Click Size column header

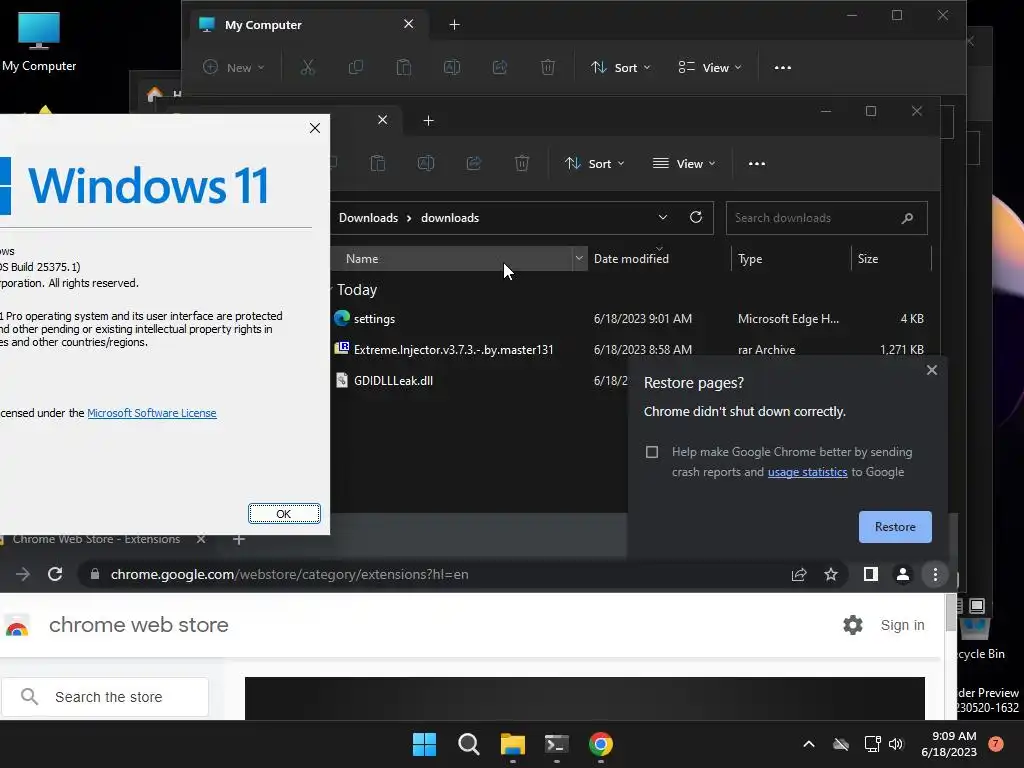click(x=891, y=259)
